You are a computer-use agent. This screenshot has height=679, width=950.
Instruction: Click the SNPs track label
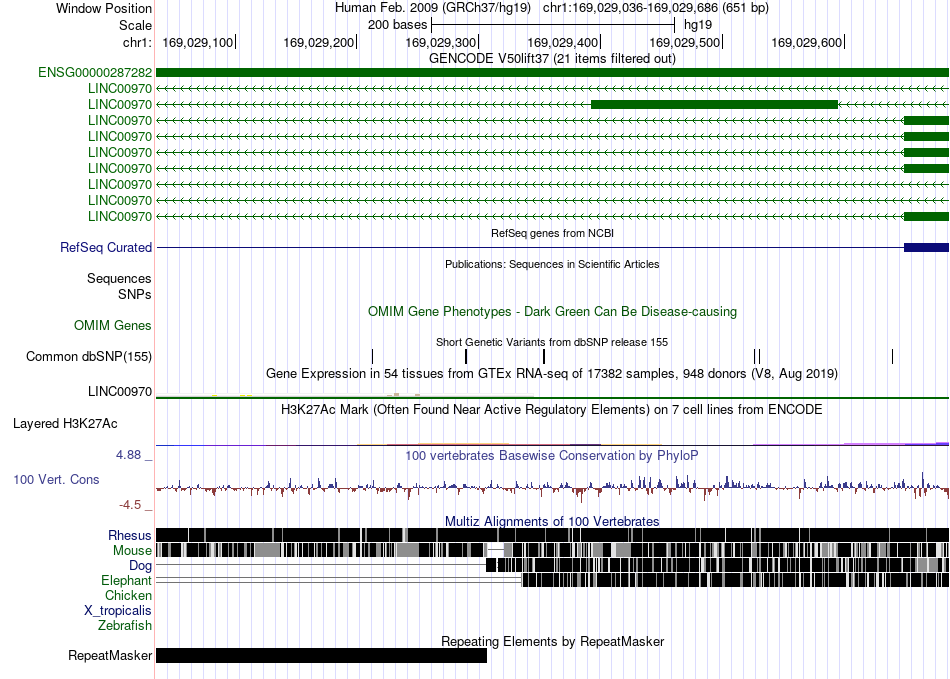135,294
